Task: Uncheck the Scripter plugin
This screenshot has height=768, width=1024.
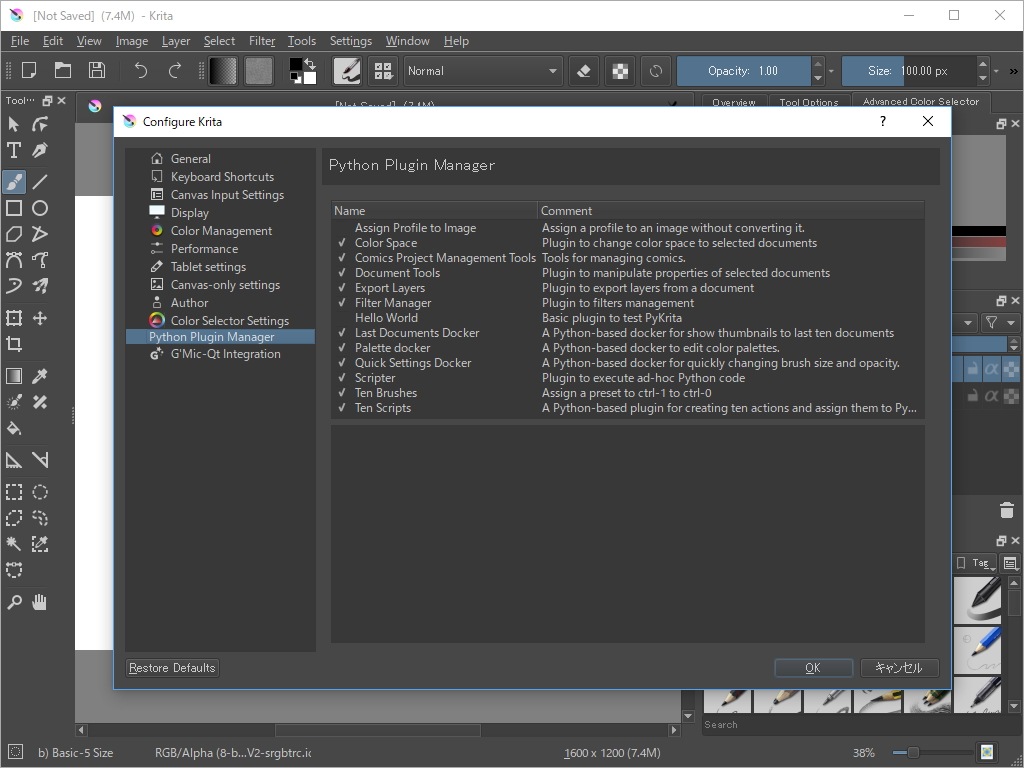Action: (x=342, y=378)
